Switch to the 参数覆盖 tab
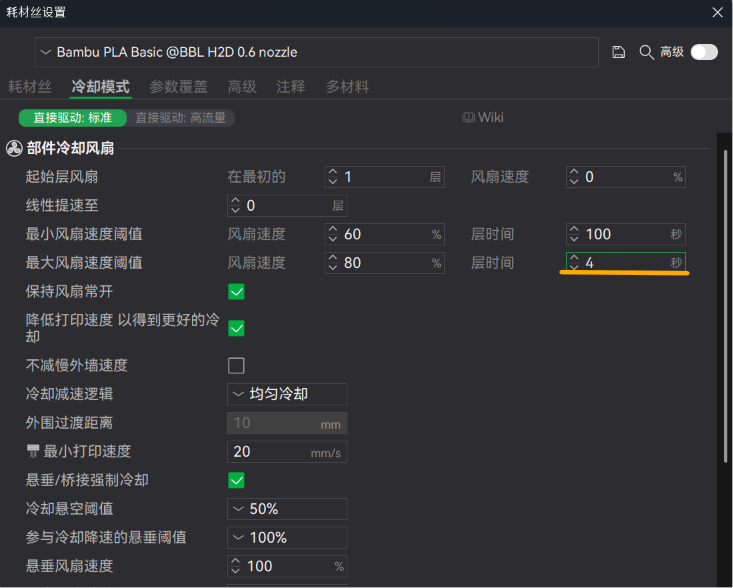Image resolution: width=733 pixels, height=588 pixels. tap(179, 86)
